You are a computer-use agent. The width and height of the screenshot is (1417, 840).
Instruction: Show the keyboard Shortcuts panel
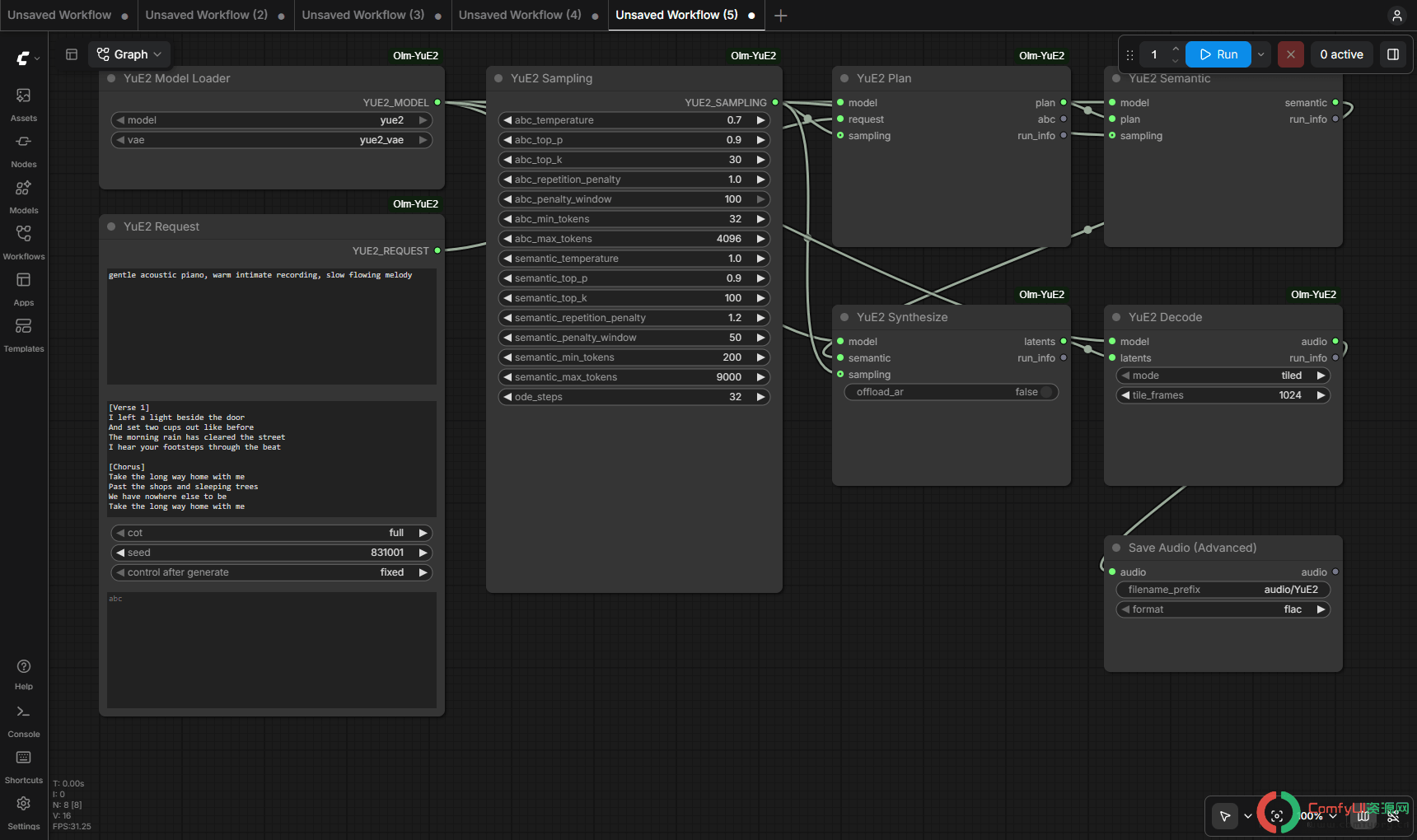(x=24, y=767)
